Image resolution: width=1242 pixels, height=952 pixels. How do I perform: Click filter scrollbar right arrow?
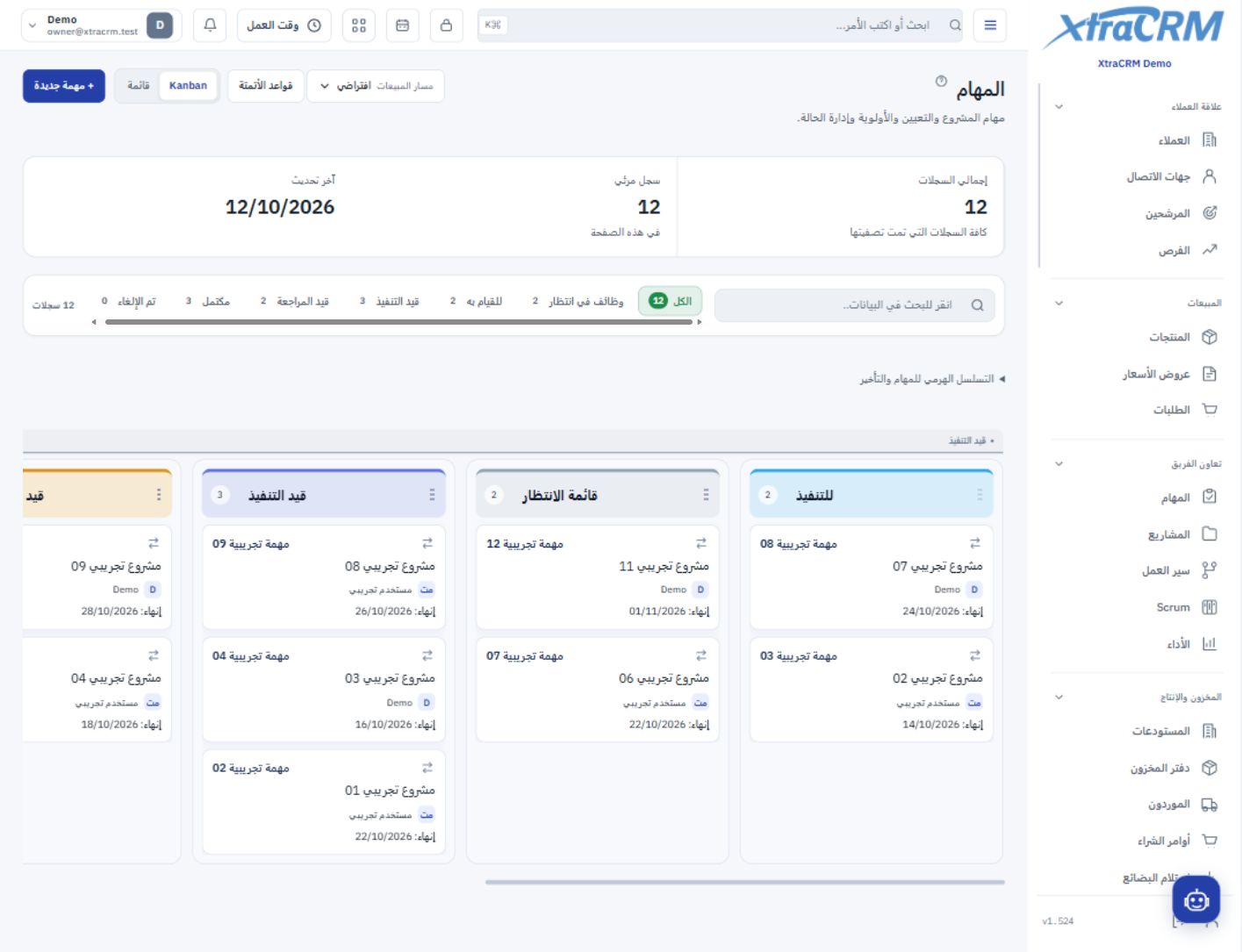699,322
